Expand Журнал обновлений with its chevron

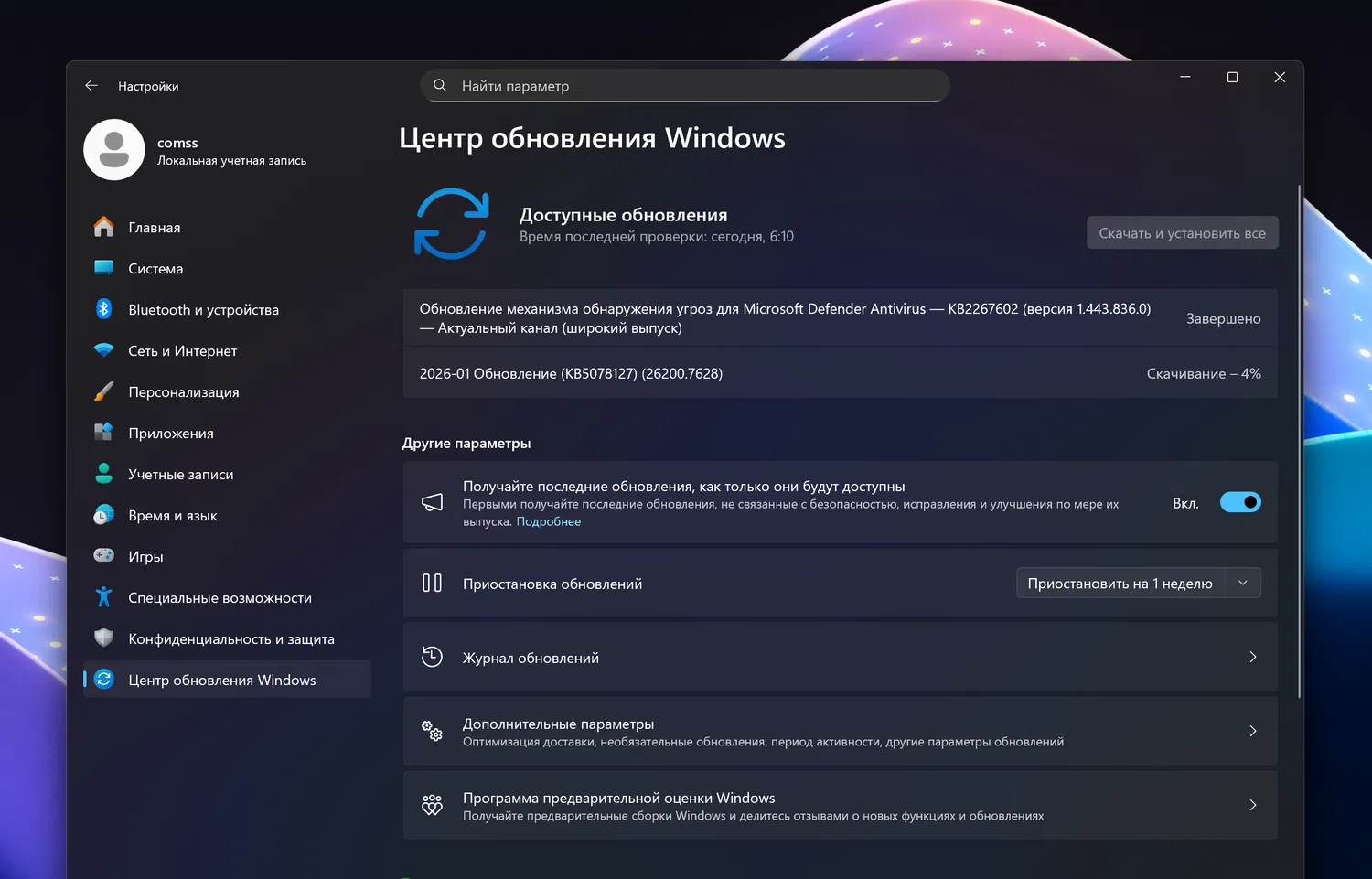(x=1253, y=657)
